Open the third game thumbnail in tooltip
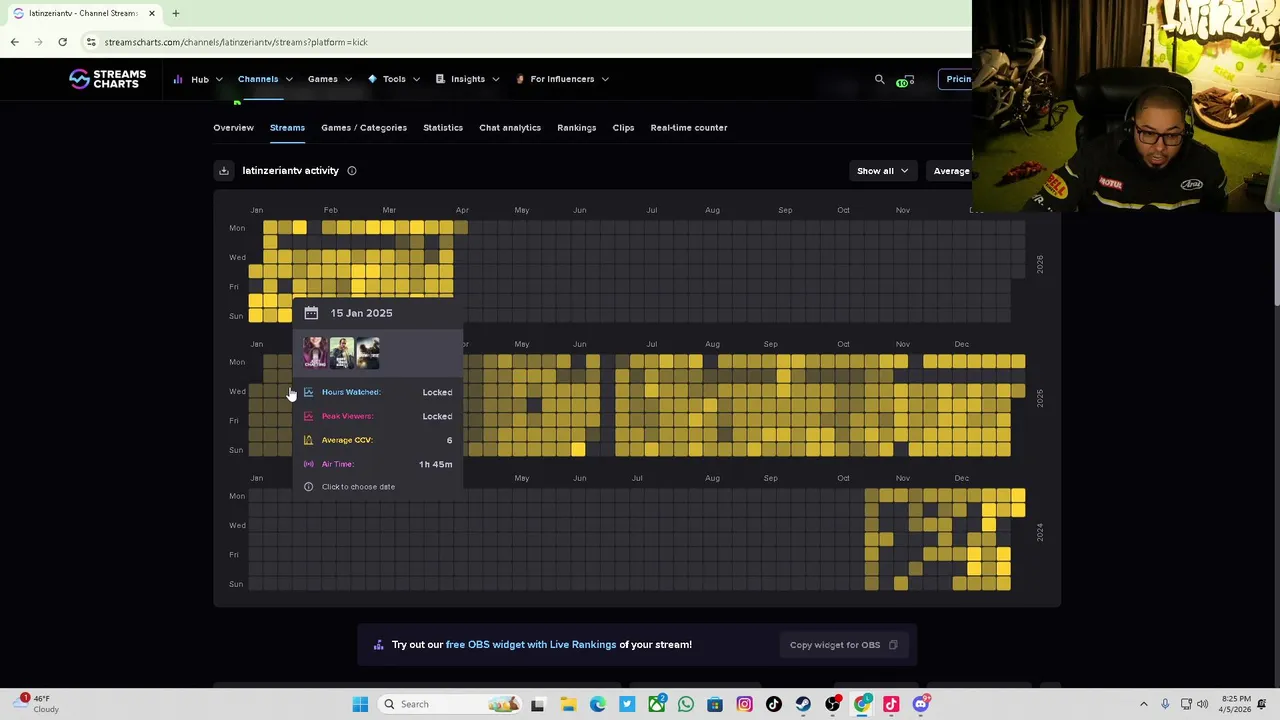 click(x=367, y=353)
